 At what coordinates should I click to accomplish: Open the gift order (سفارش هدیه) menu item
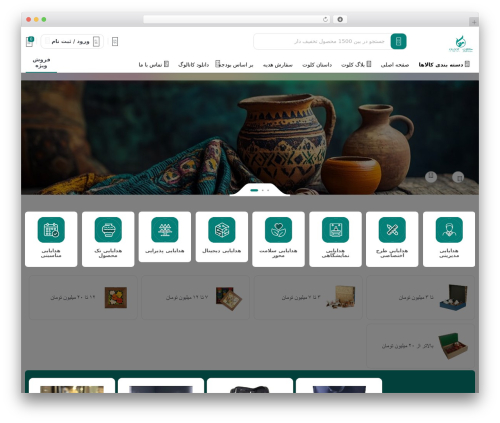coord(278,65)
